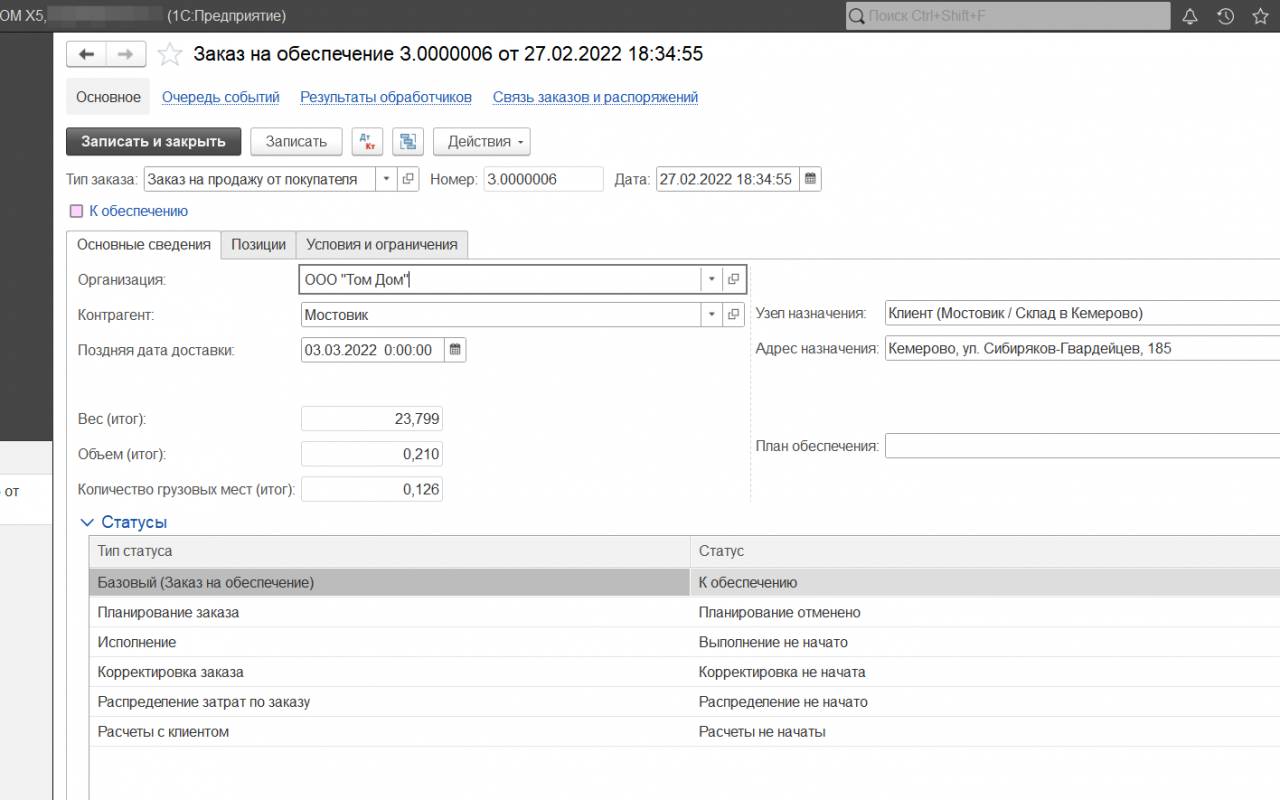Open Контрагент item form icon
The image size is (1280, 800).
click(x=733, y=315)
